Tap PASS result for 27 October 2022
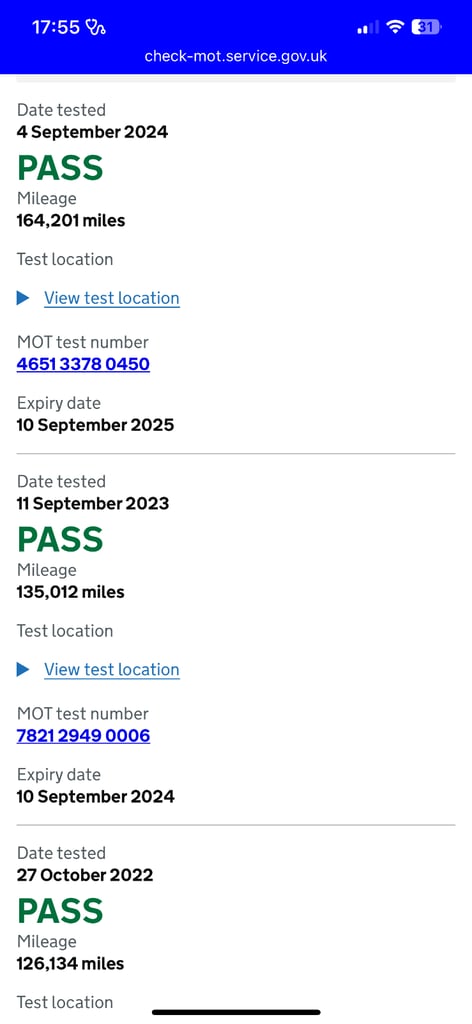472x1024 pixels. click(60, 910)
